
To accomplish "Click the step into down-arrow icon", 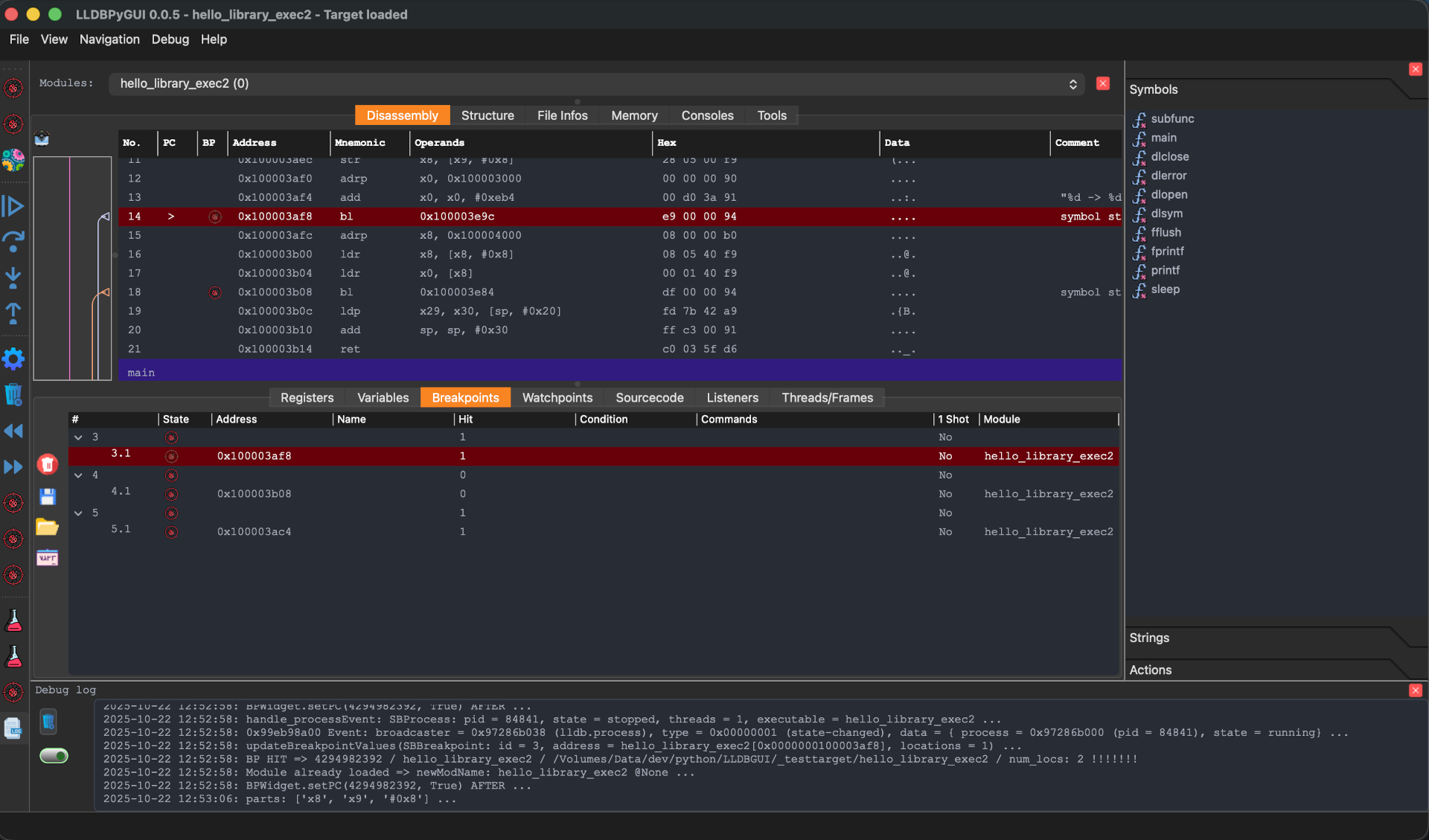I will [13, 278].
